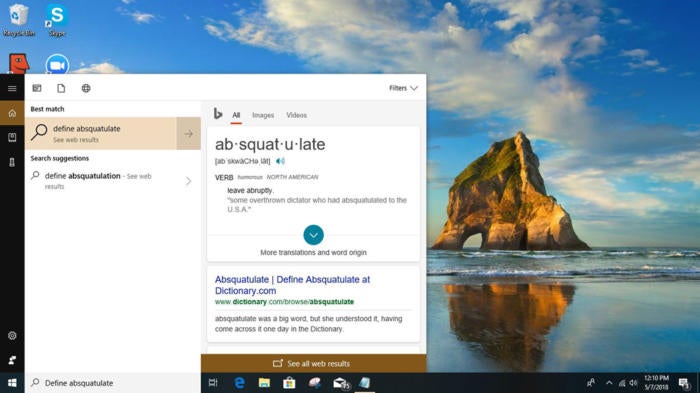The image size is (700, 393).
Task: Expand chevron for 'define absquatulation' suggestion
Action: pos(188,181)
